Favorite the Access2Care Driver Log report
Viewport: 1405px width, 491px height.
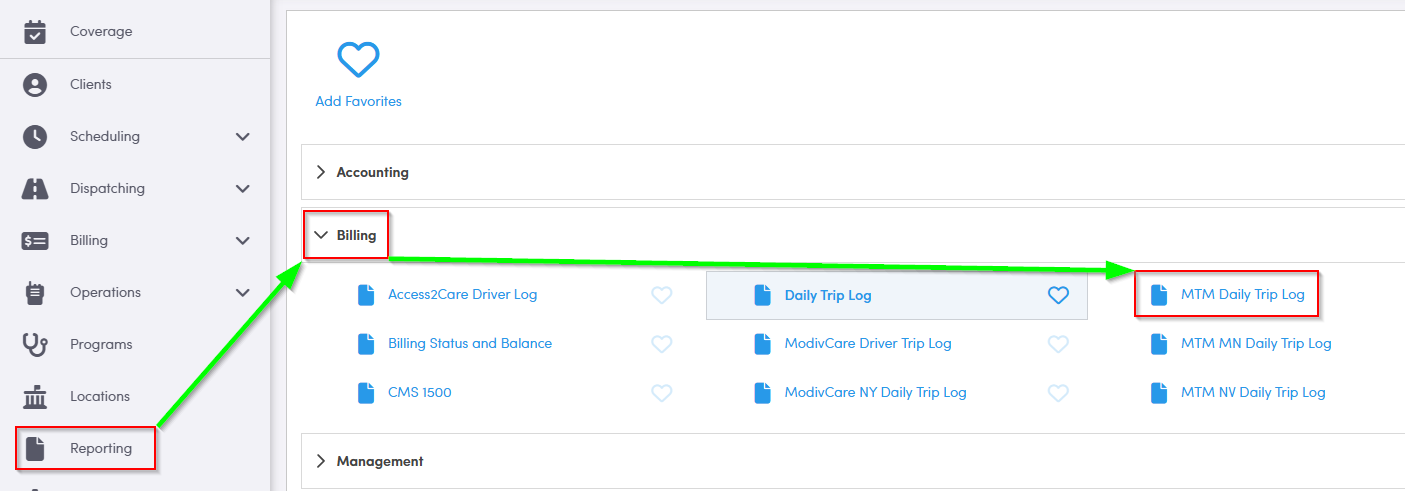point(661,295)
